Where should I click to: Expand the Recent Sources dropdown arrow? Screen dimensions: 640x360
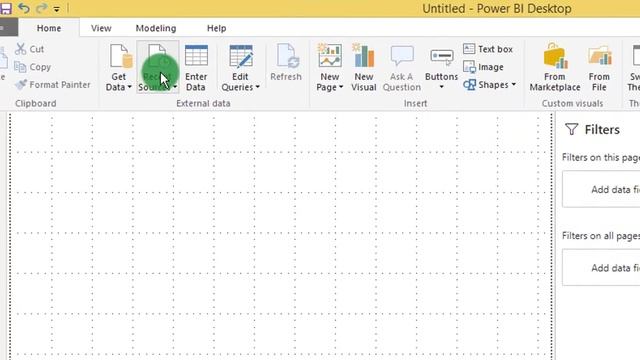175,87
